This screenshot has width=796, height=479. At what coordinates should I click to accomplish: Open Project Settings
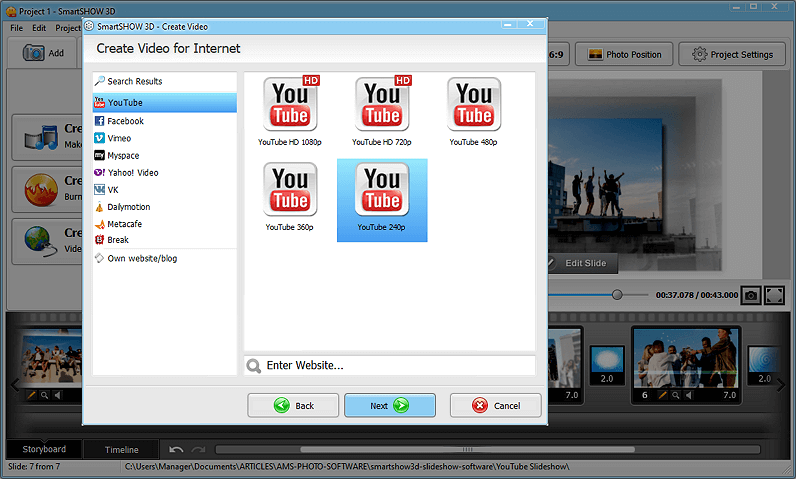(x=732, y=54)
